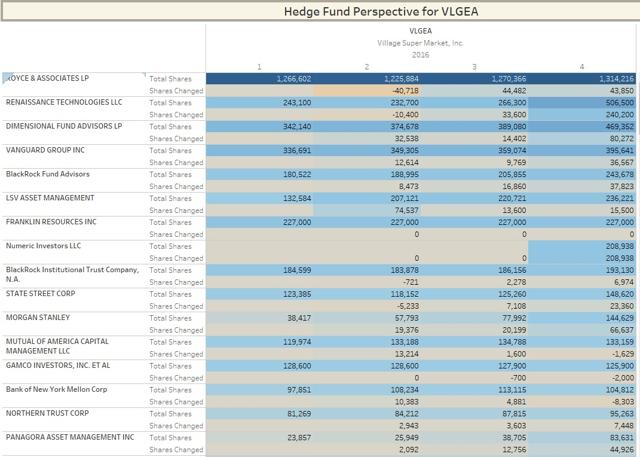Select MORGAN STANLEY row label

pos(38,317)
